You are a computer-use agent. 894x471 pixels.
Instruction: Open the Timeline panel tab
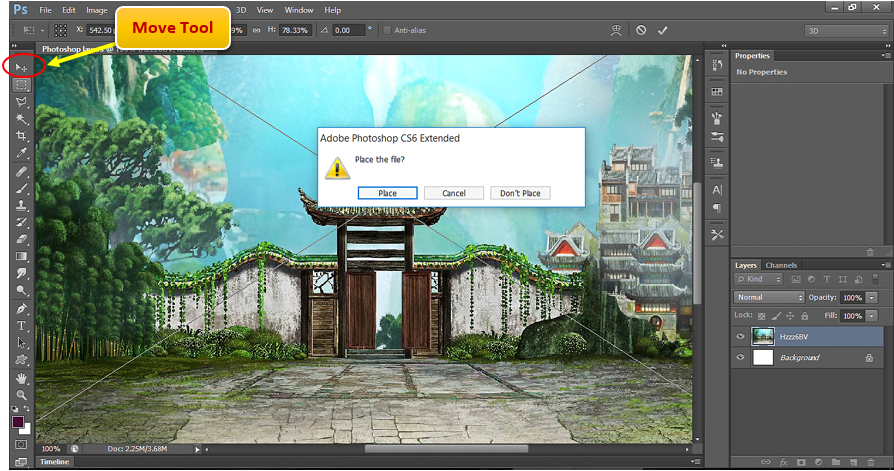[x=55, y=462]
